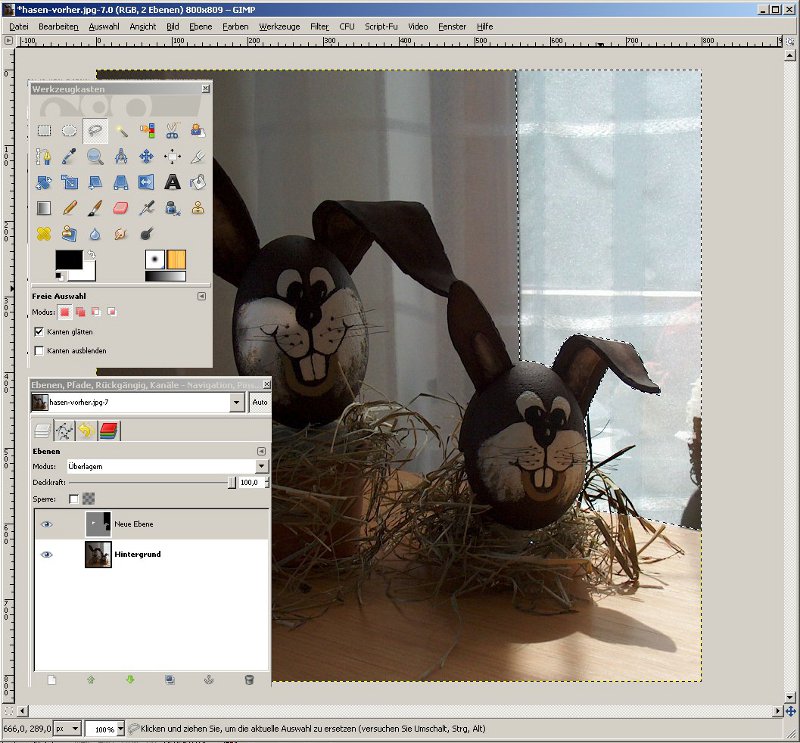The image size is (800, 743).
Task: Select the Fuzzy Select magic wand tool
Action: (121, 130)
